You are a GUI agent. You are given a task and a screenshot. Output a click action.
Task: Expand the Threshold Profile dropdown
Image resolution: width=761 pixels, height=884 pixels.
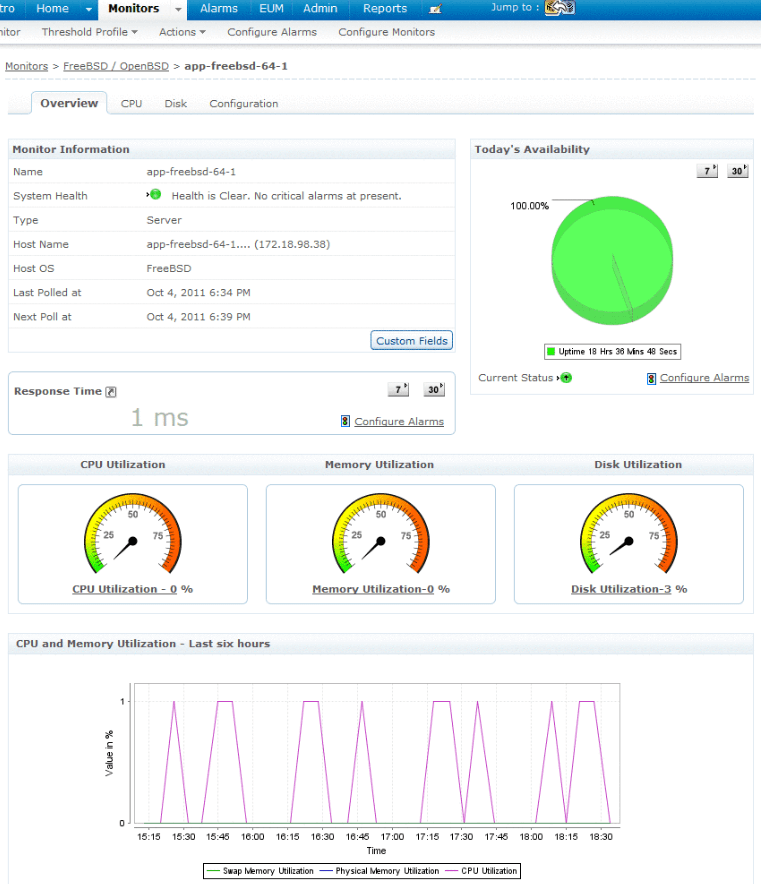coord(90,32)
